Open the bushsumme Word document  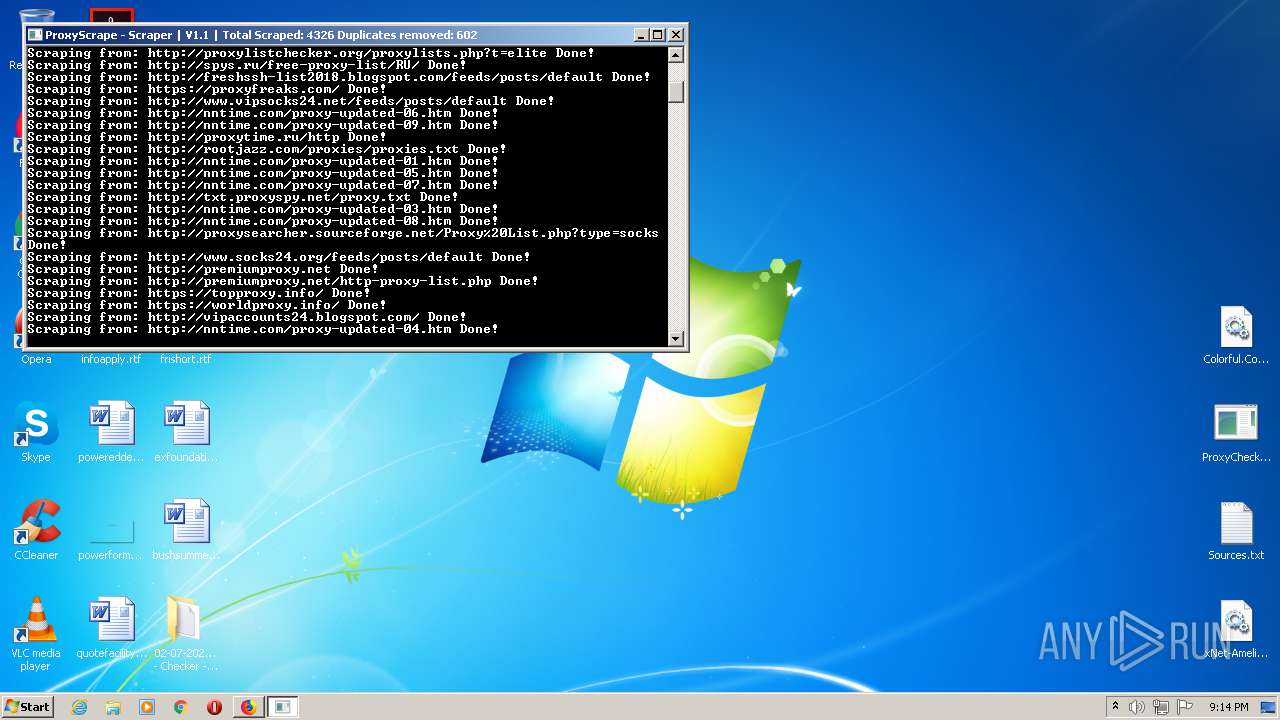[x=187, y=529]
